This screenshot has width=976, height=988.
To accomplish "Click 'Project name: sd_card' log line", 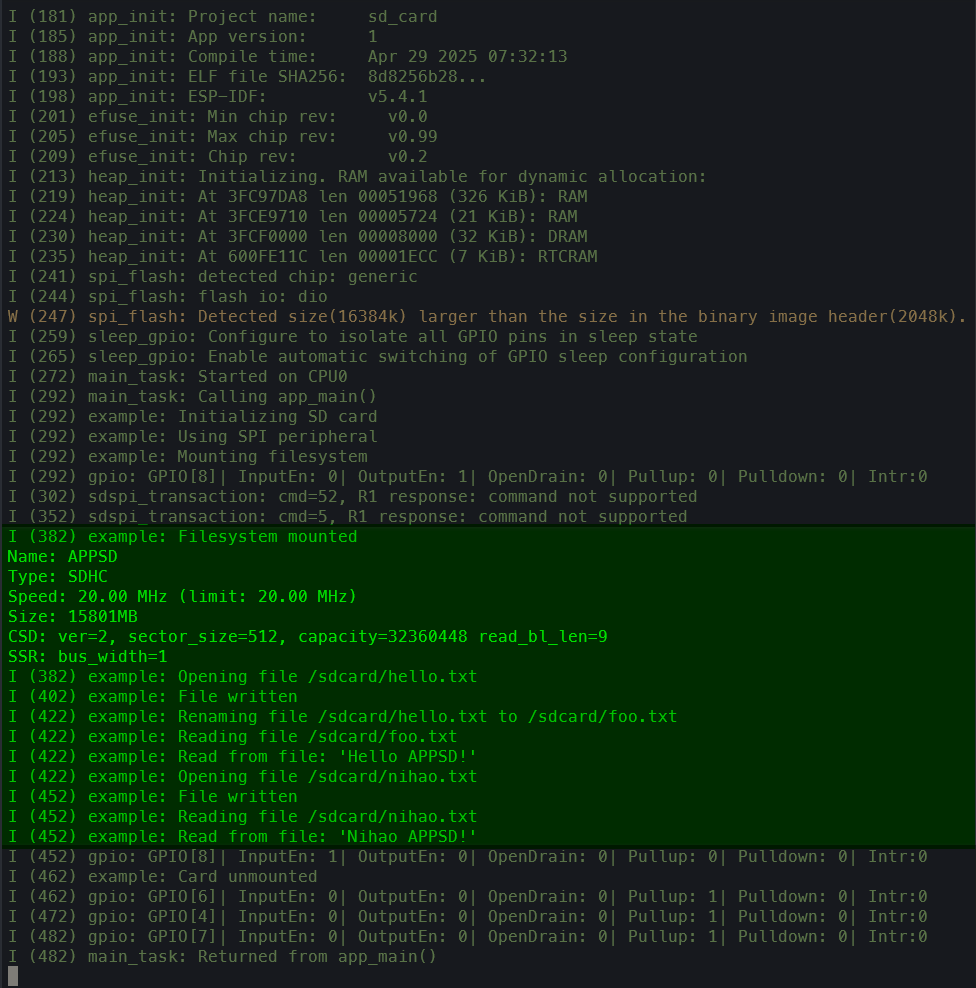I will (222, 16).
